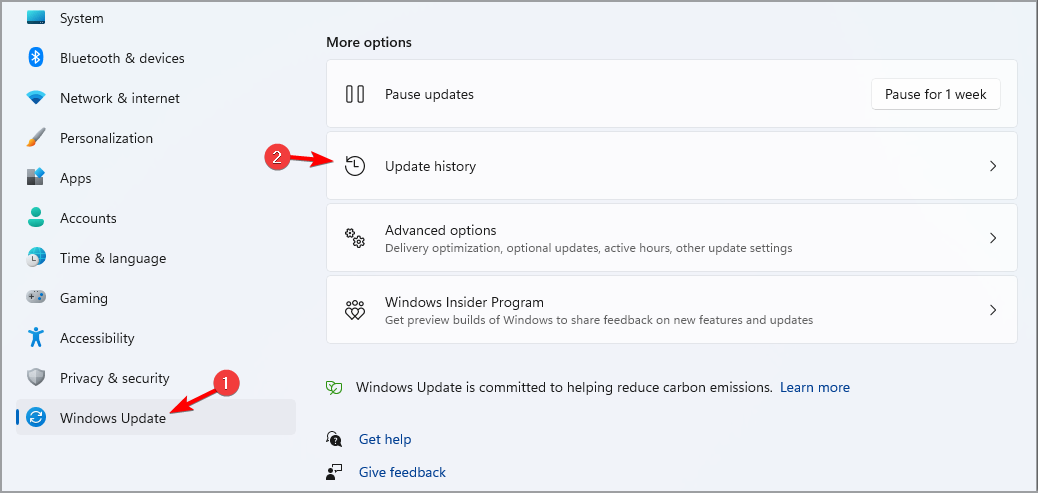Click the Apps sidebar icon
Screen dimensions: 1038x493
(x=36, y=178)
